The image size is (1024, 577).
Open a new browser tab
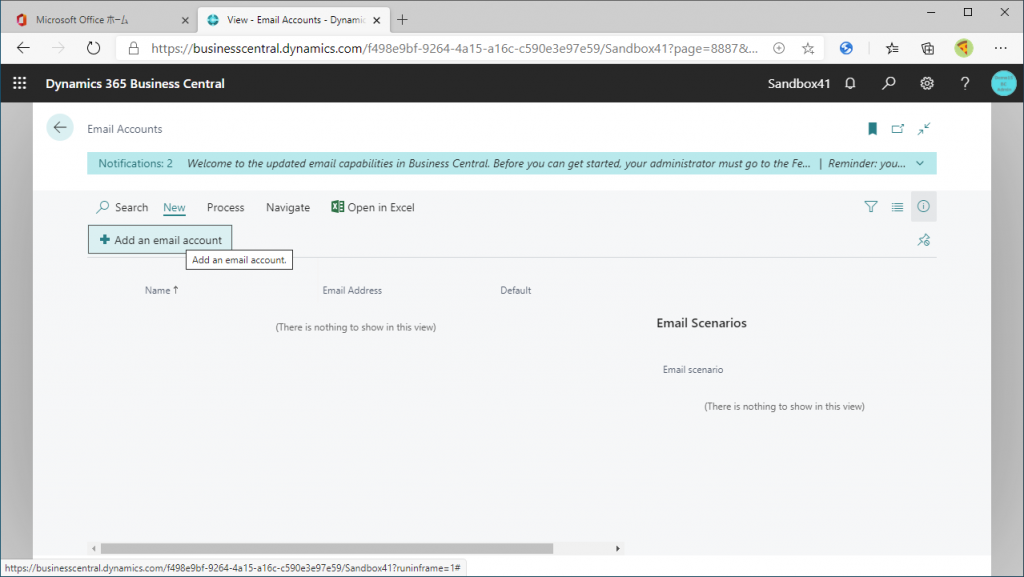pyautogui.click(x=402, y=20)
